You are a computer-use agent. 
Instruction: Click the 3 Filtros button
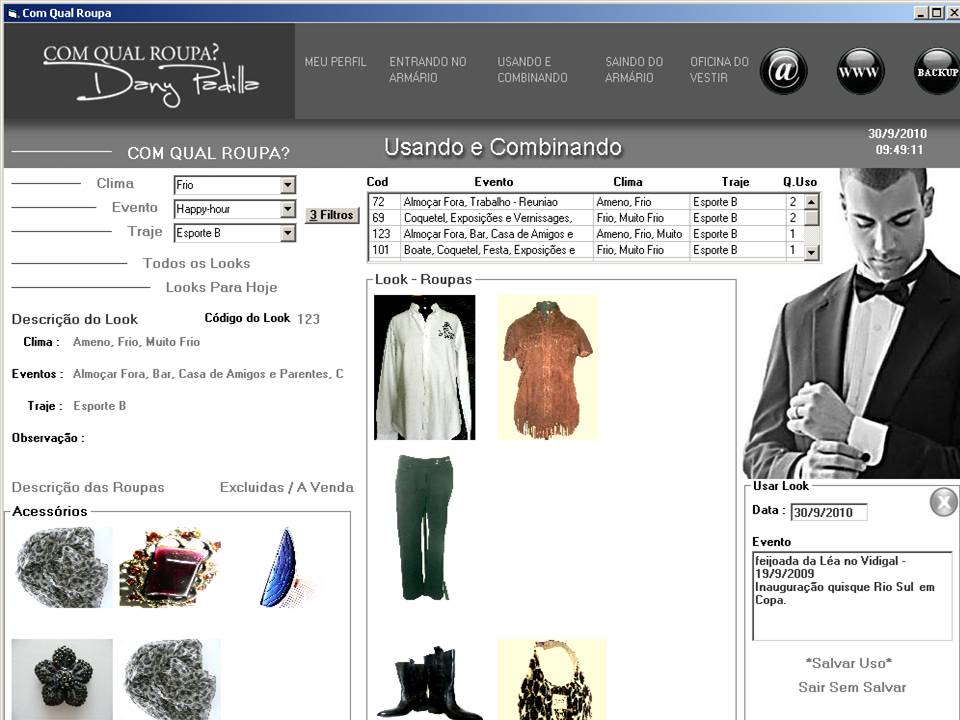tap(332, 215)
